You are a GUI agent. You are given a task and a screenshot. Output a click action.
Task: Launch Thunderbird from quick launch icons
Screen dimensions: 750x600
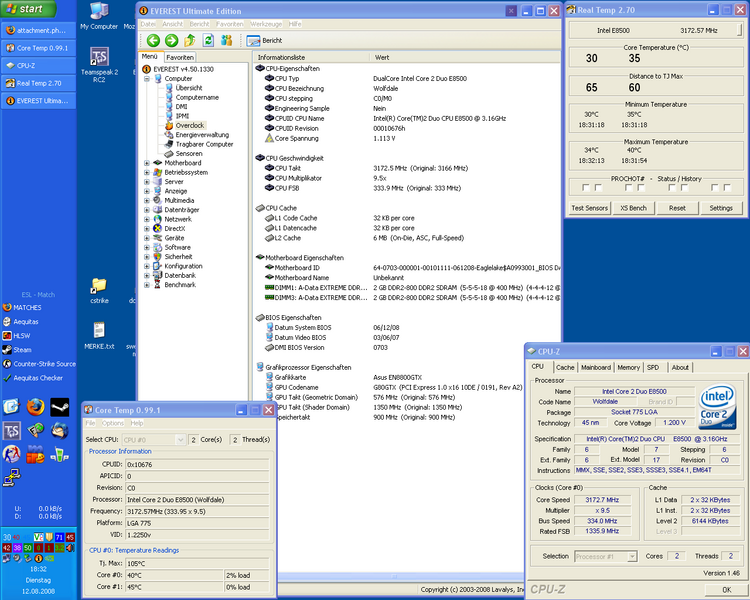pyautogui.click(x=59, y=431)
